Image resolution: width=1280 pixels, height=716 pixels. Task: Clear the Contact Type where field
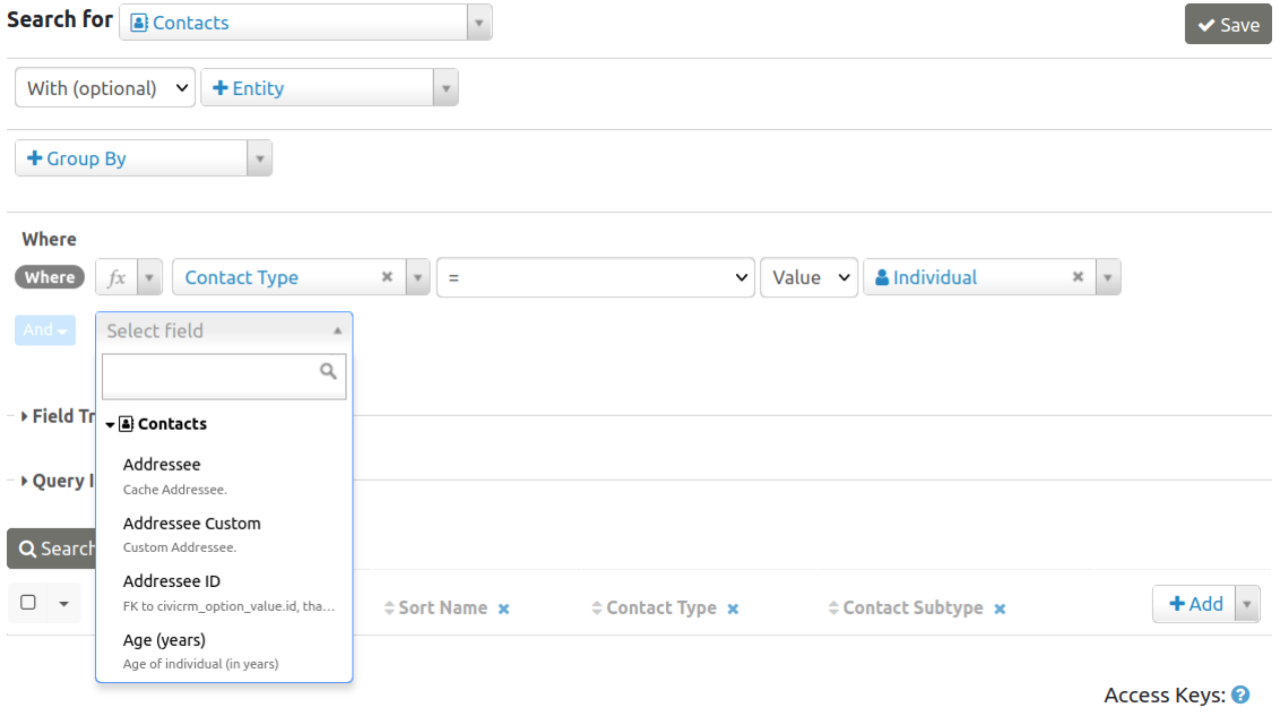pyautogui.click(x=387, y=277)
